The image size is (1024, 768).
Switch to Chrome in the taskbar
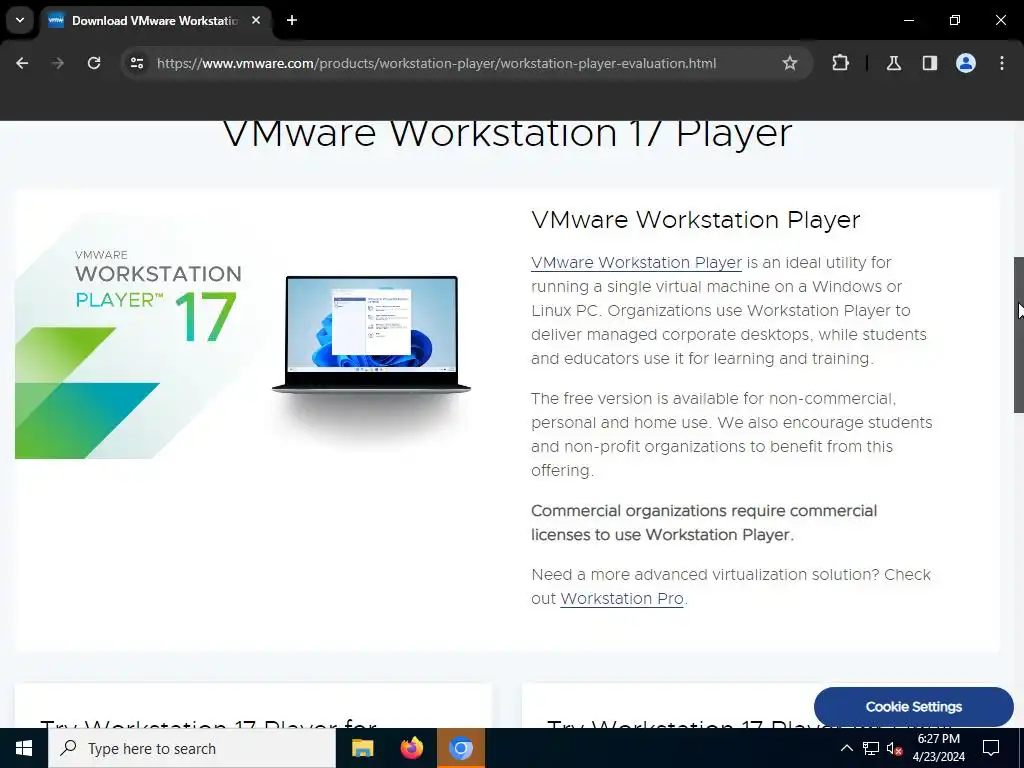461,748
